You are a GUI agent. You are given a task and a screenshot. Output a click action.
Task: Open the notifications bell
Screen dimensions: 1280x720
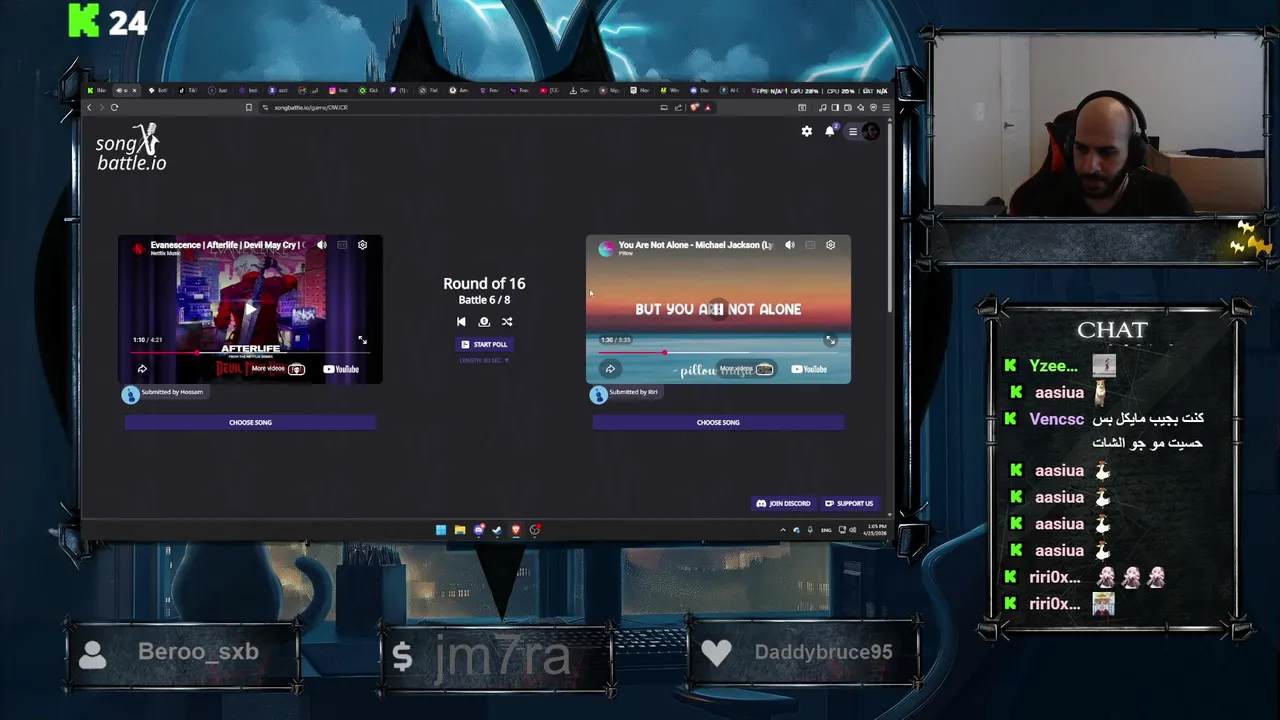830,131
